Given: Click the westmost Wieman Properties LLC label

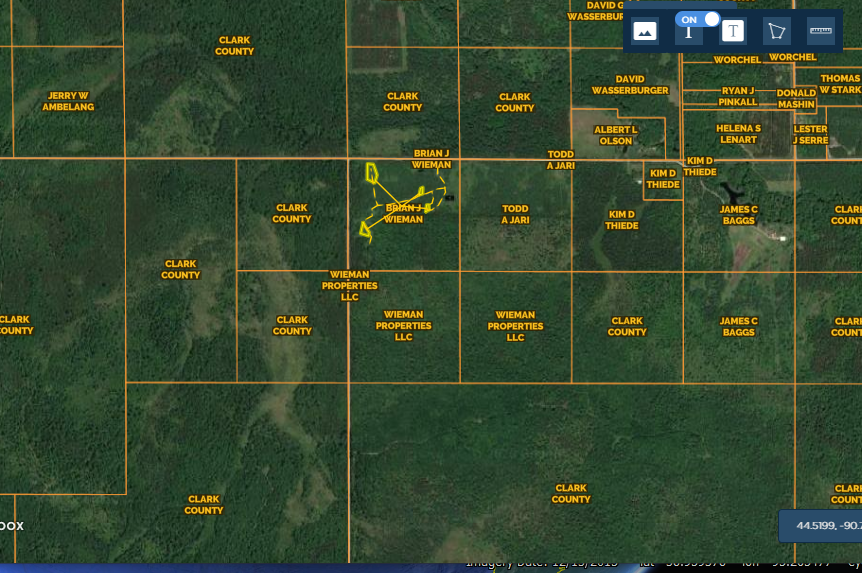Looking at the screenshot, I should click(x=349, y=285).
